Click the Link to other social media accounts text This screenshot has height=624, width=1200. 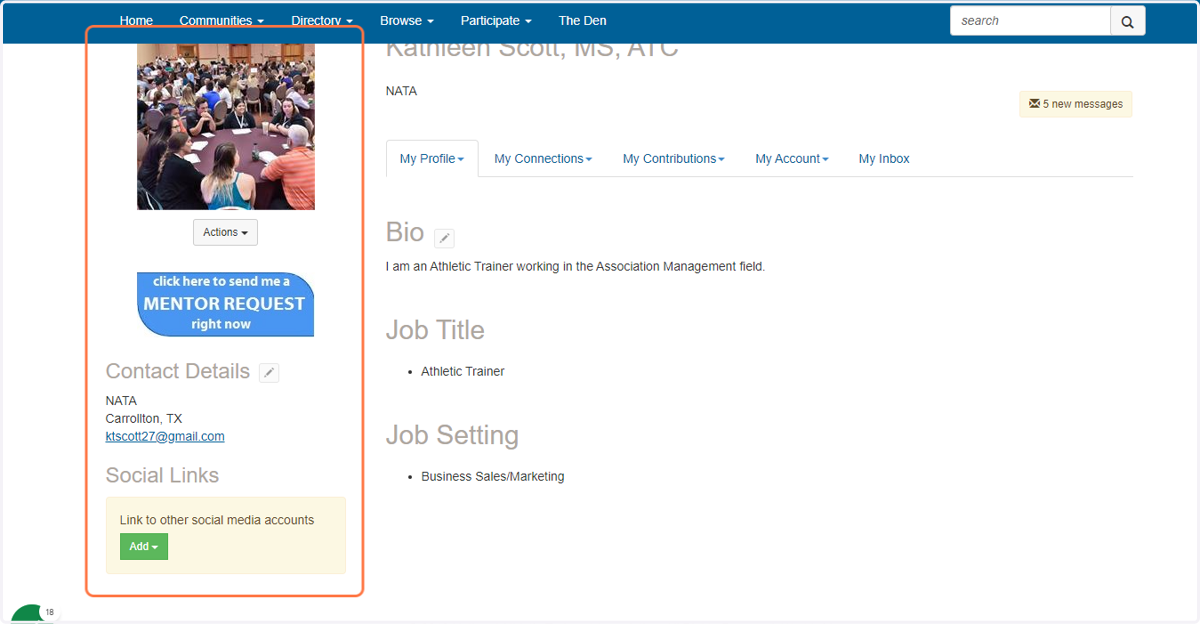click(x=217, y=520)
